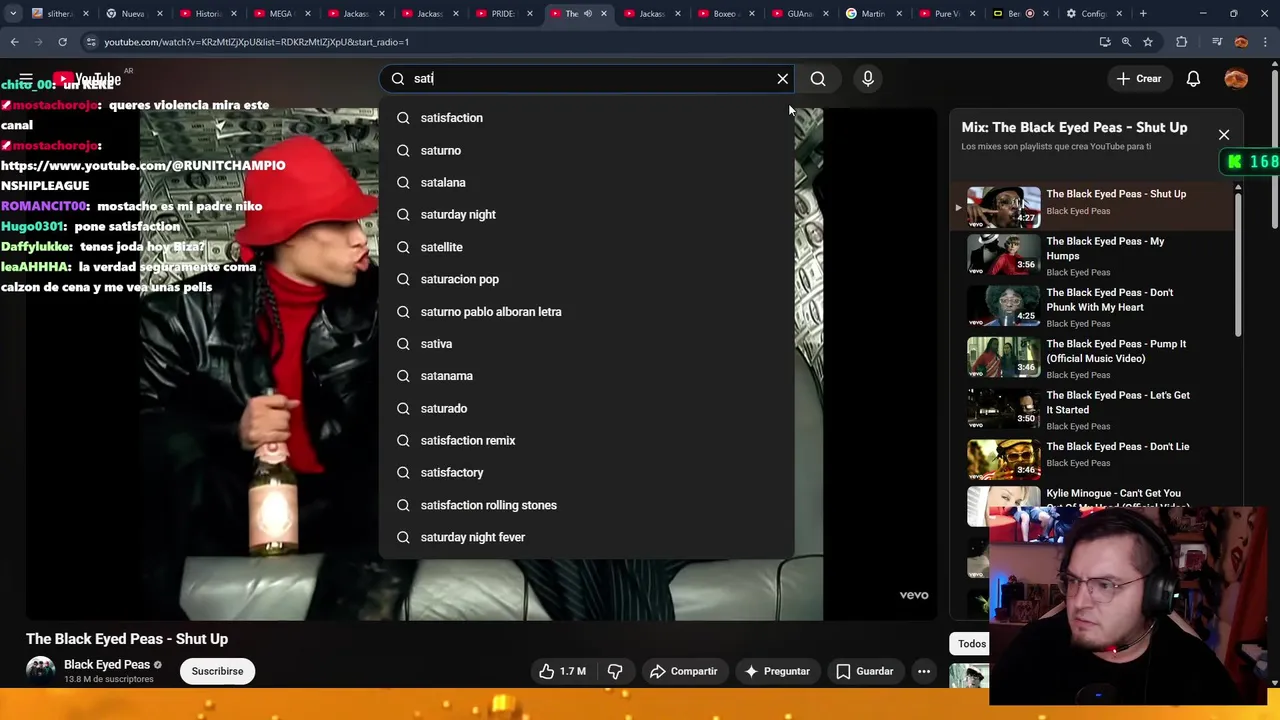The image size is (1280, 720).
Task: Open the Preguntar AI assistant
Action: coord(777,671)
